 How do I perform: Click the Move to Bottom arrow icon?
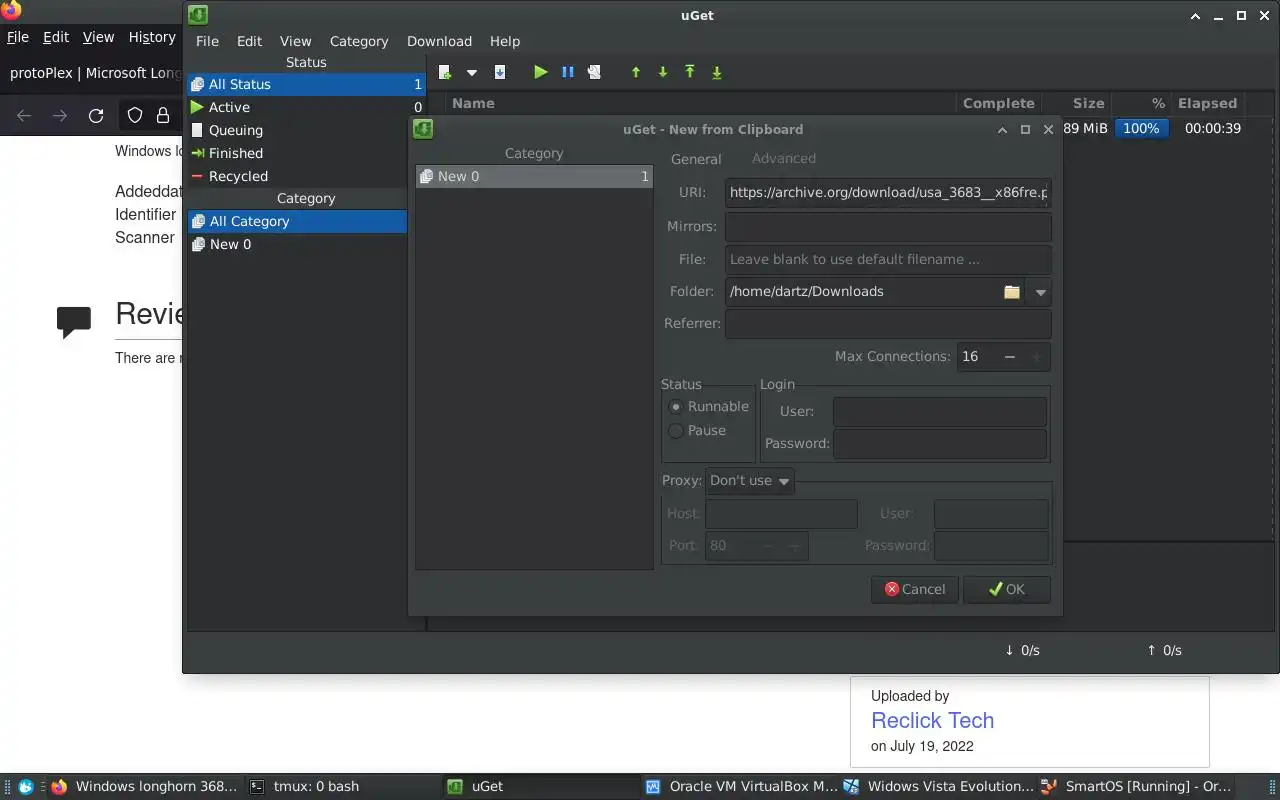click(x=717, y=72)
